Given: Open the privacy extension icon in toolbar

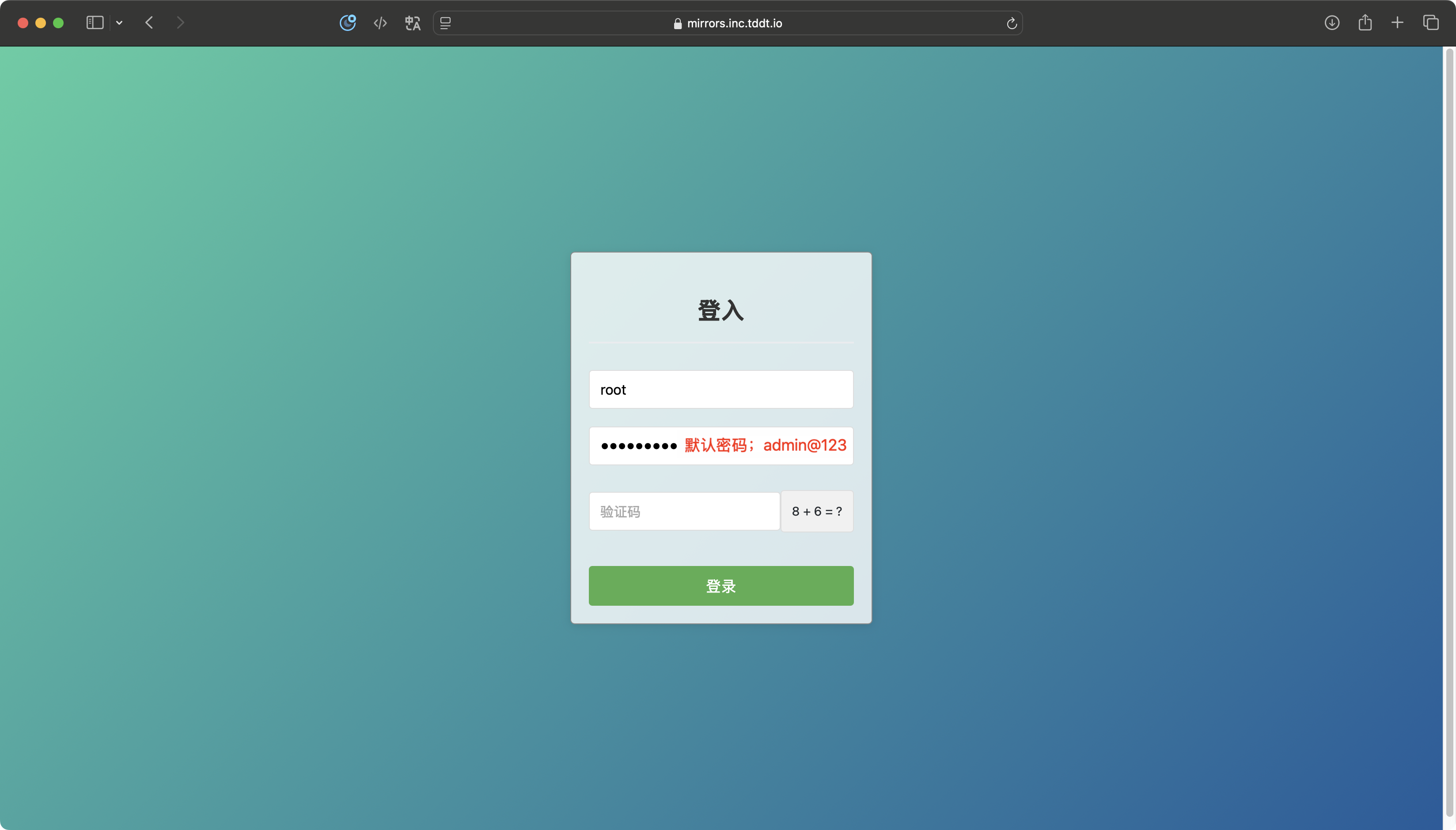Looking at the screenshot, I should point(348,23).
